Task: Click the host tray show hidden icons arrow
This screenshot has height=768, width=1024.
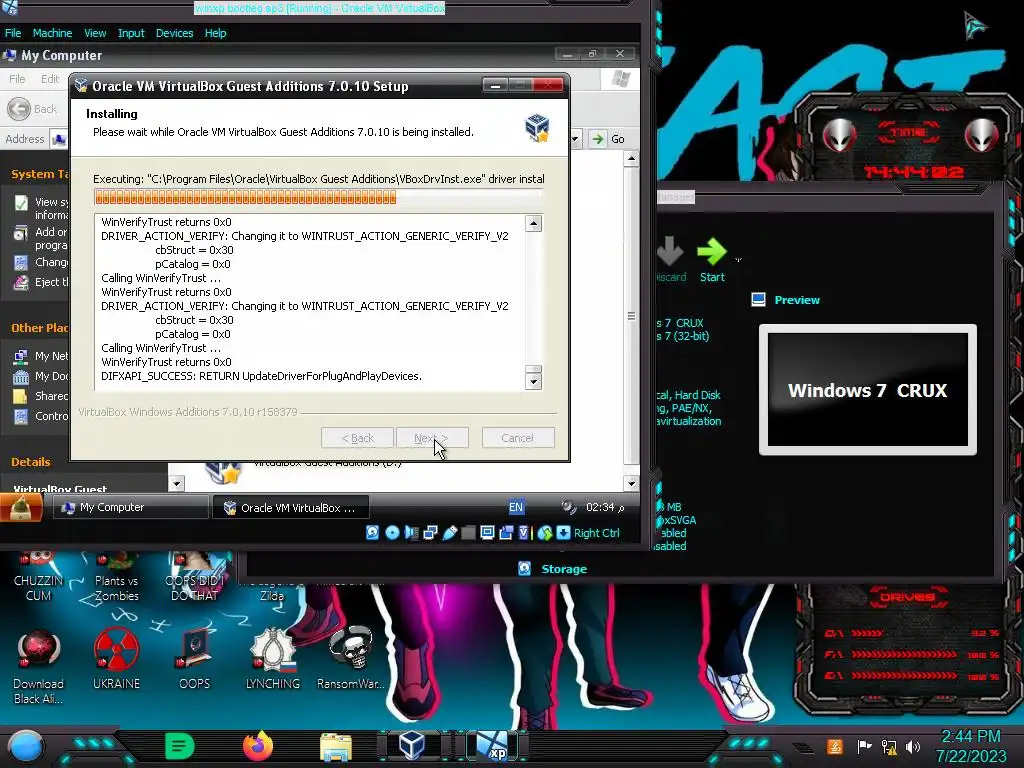Action: [x=803, y=748]
